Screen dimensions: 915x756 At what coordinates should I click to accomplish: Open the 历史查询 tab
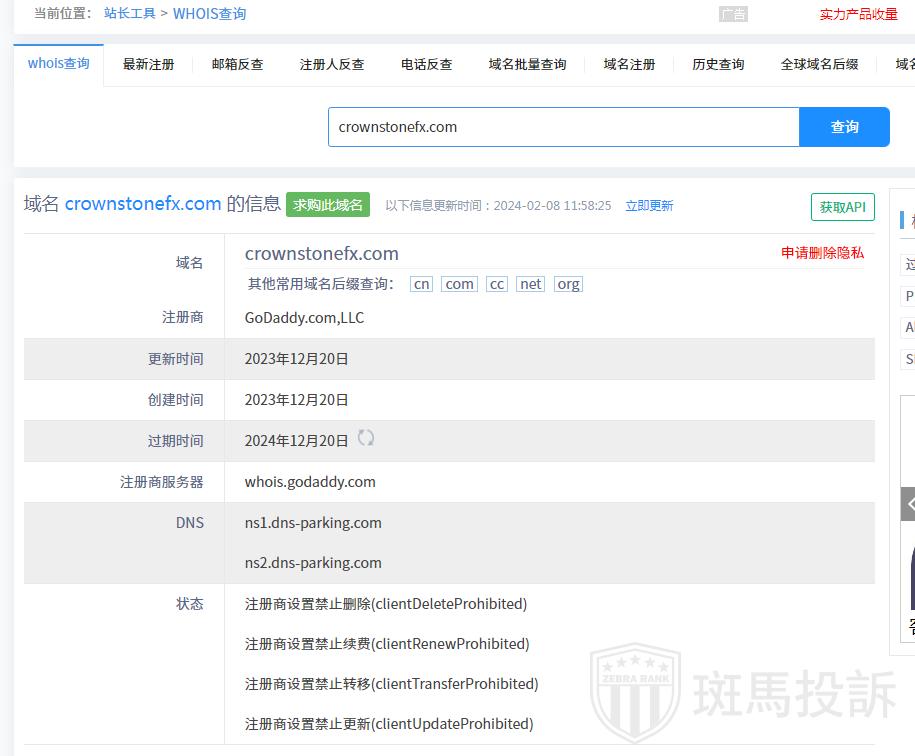pos(718,64)
